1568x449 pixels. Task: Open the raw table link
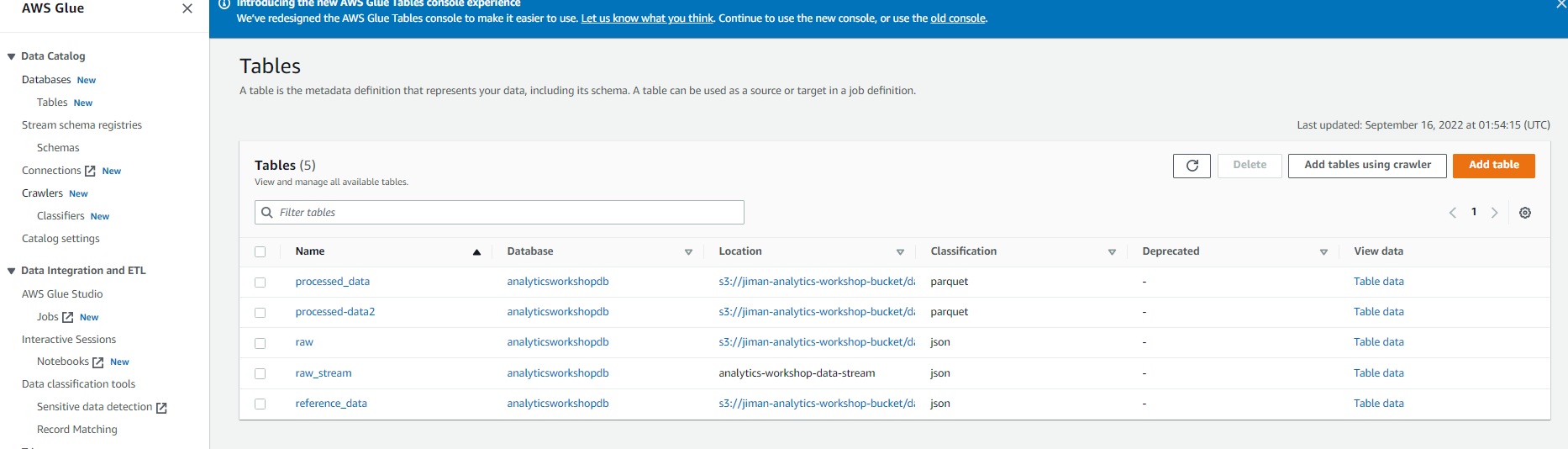pyautogui.click(x=304, y=342)
